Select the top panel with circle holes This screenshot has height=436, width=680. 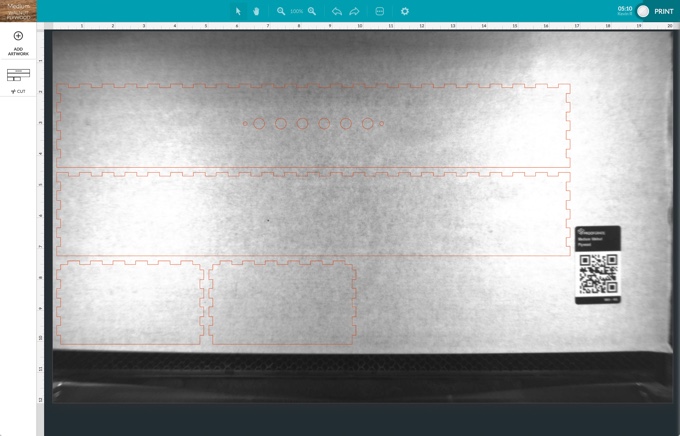(x=313, y=125)
